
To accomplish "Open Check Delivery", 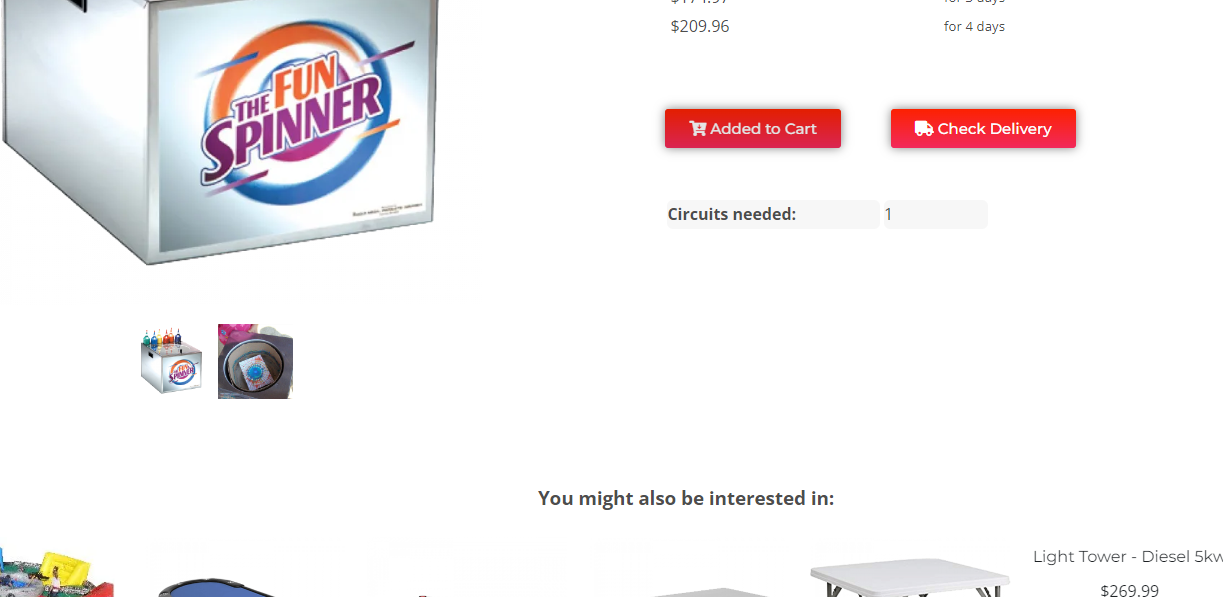I will [983, 128].
